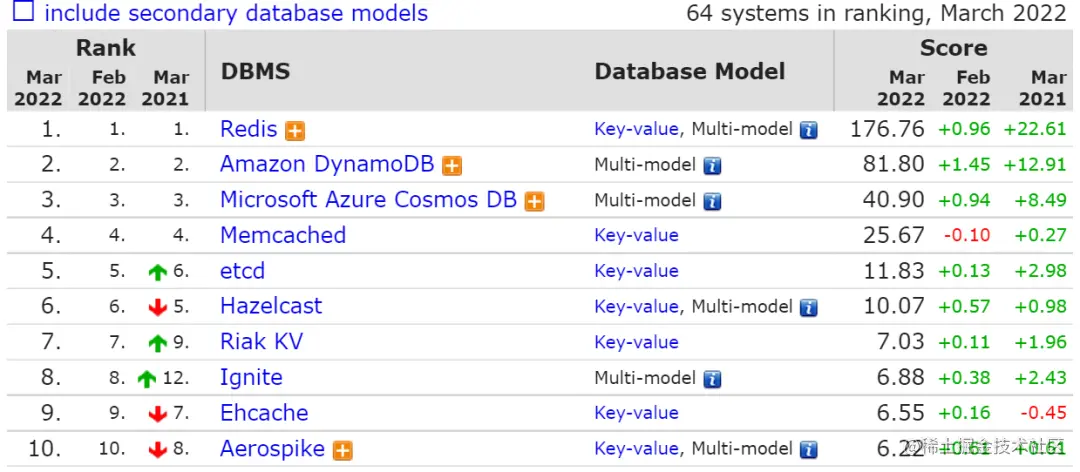
Task: Click the Ignite DBMS name
Action: [251, 378]
